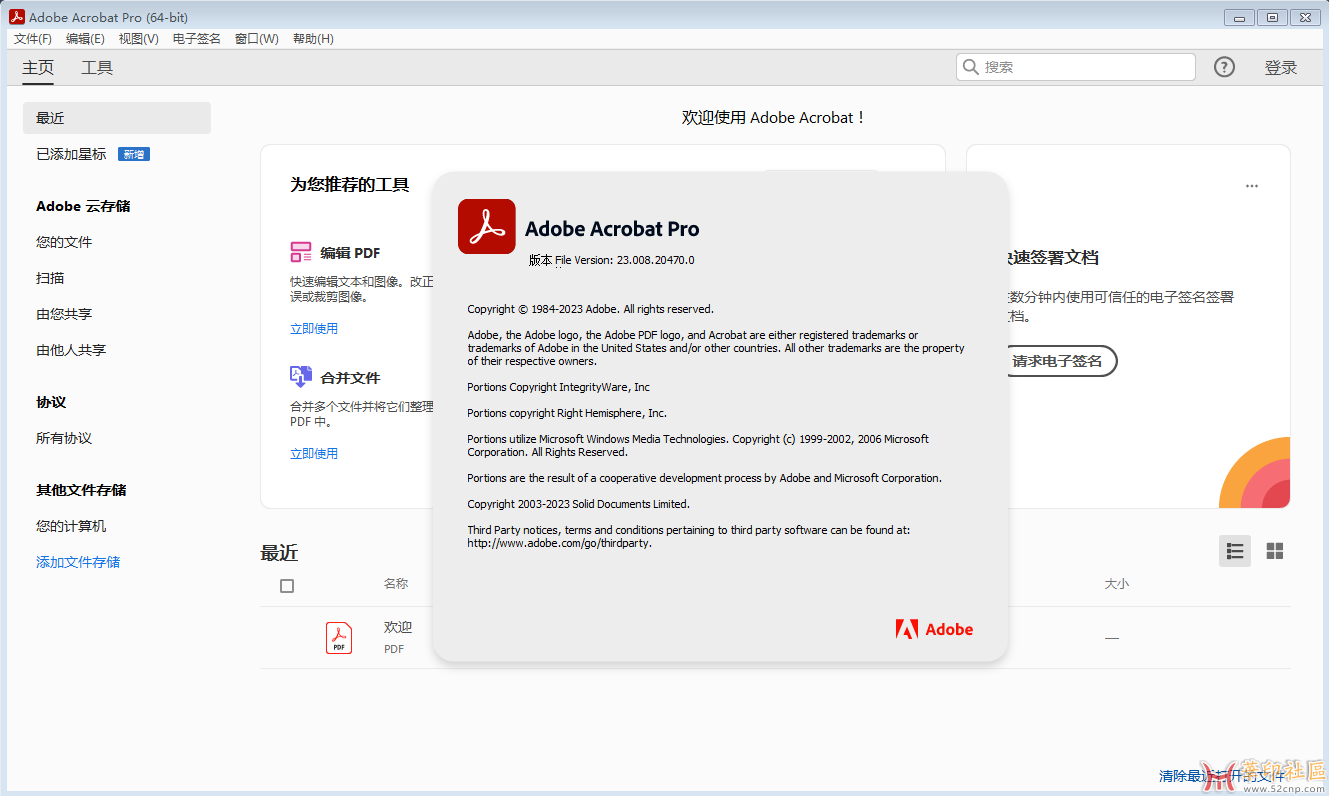Open the 电子签名 menu
1329x796 pixels.
pyautogui.click(x=197, y=39)
